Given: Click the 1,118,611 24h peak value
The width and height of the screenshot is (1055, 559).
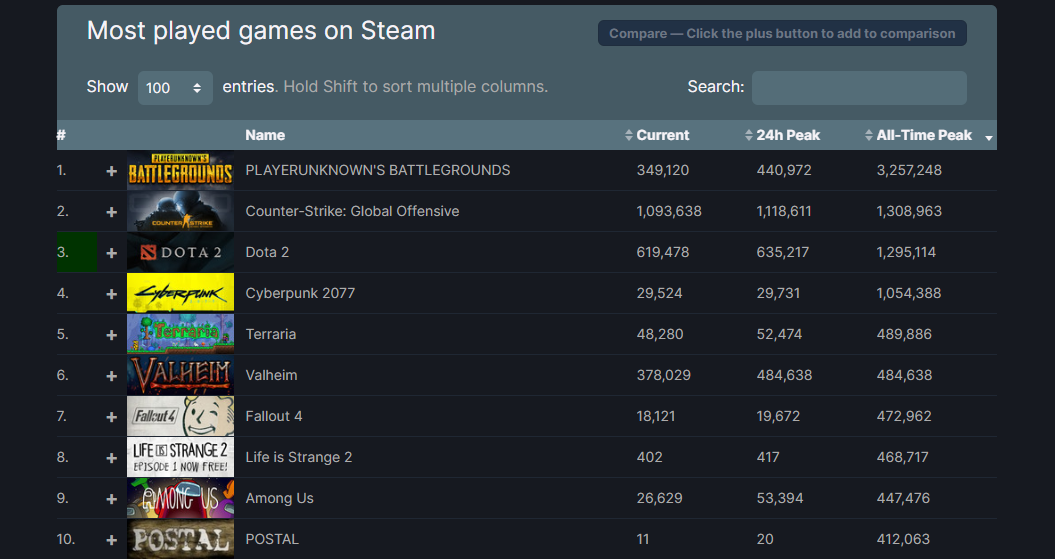Looking at the screenshot, I should (784, 211).
